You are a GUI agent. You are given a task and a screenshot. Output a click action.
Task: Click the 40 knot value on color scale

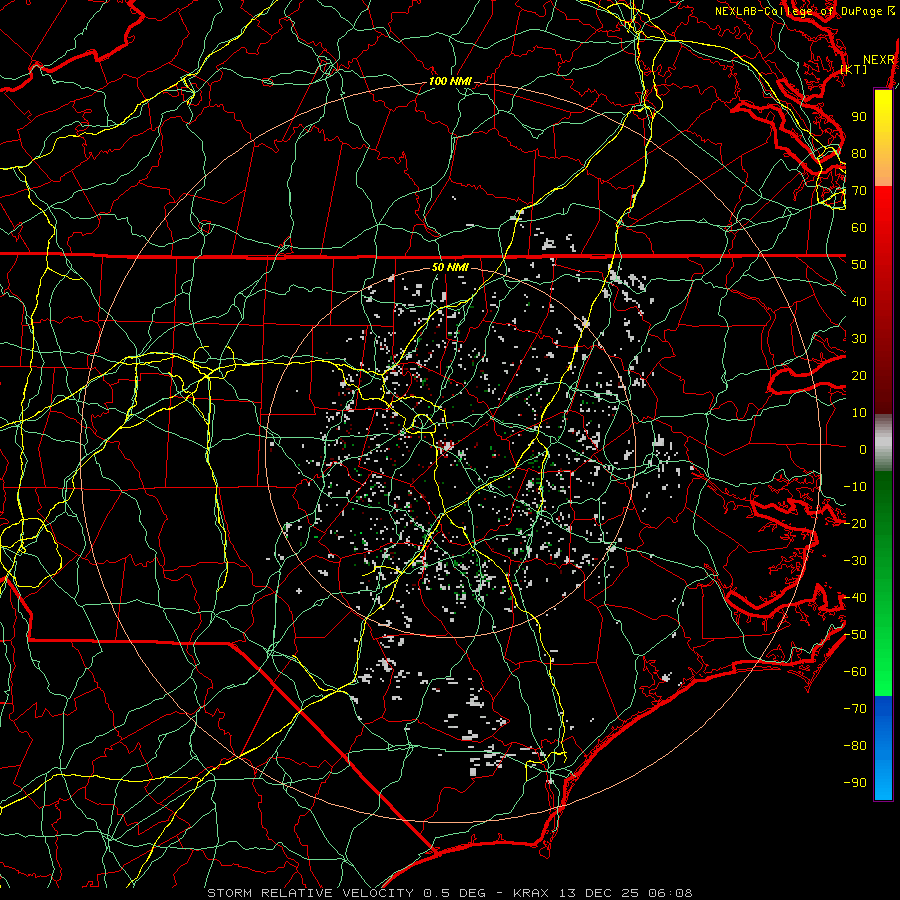pos(859,302)
